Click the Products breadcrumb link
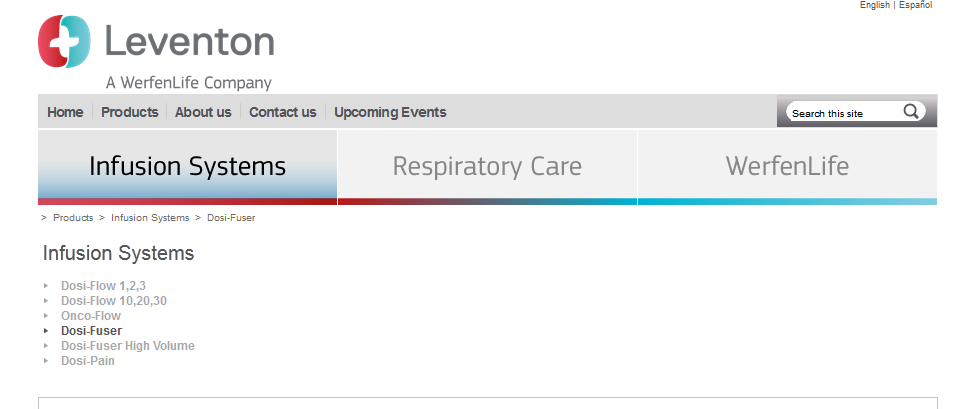Viewport: 964px width, 409px height. click(x=73, y=217)
